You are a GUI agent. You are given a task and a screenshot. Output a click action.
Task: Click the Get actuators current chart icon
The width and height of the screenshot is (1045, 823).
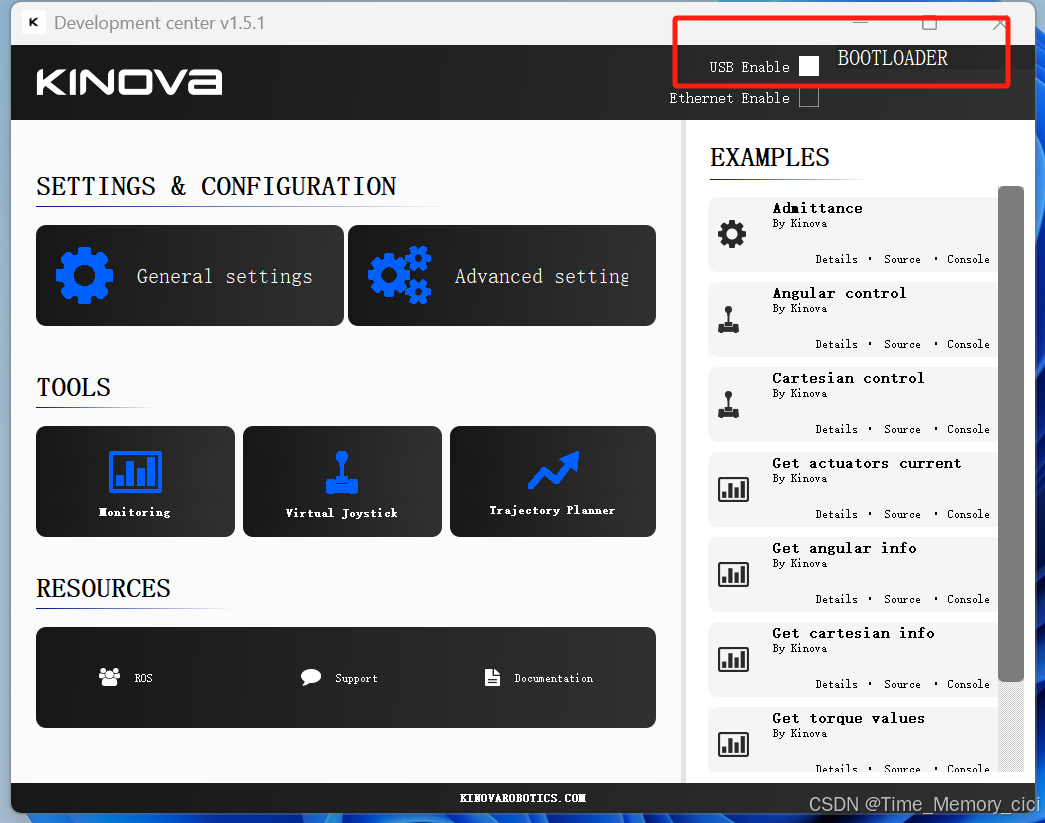pyautogui.click(x=733, y=489)
